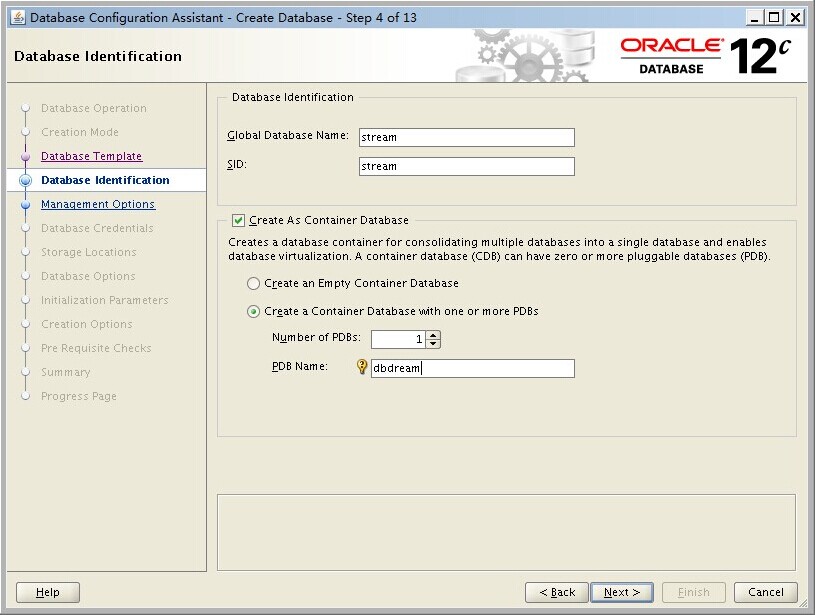Go to Database Template step
The height and width of the screenshot is (615, 815).
(x=91, y=157)
